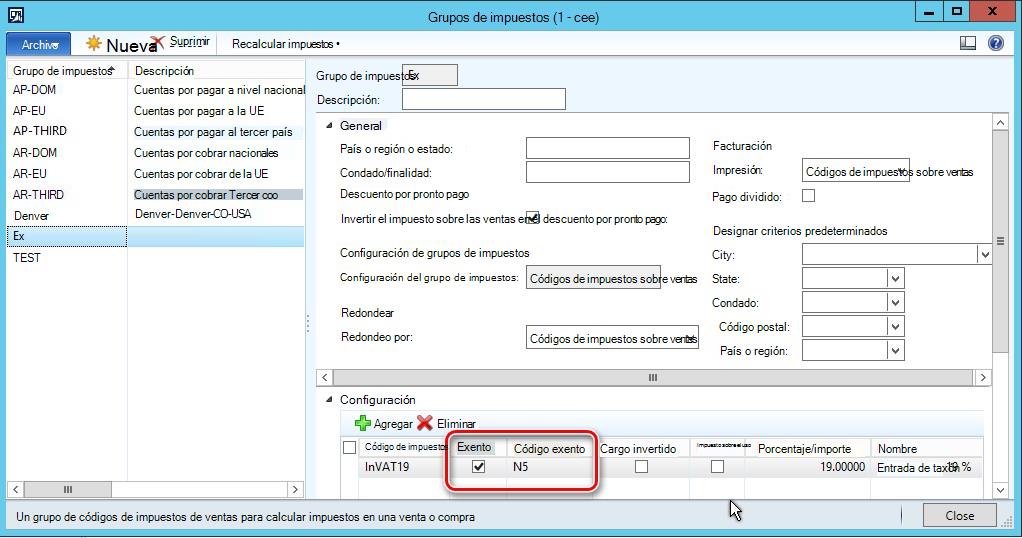Toggle Cargo invertido checkbox for InVAT19
This screenshot has width=1022, height=538.
(641, 467)
